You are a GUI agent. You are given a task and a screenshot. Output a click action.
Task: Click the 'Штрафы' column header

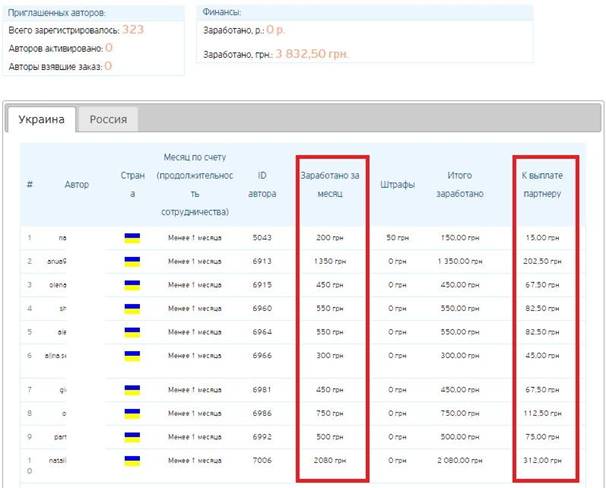397,185
